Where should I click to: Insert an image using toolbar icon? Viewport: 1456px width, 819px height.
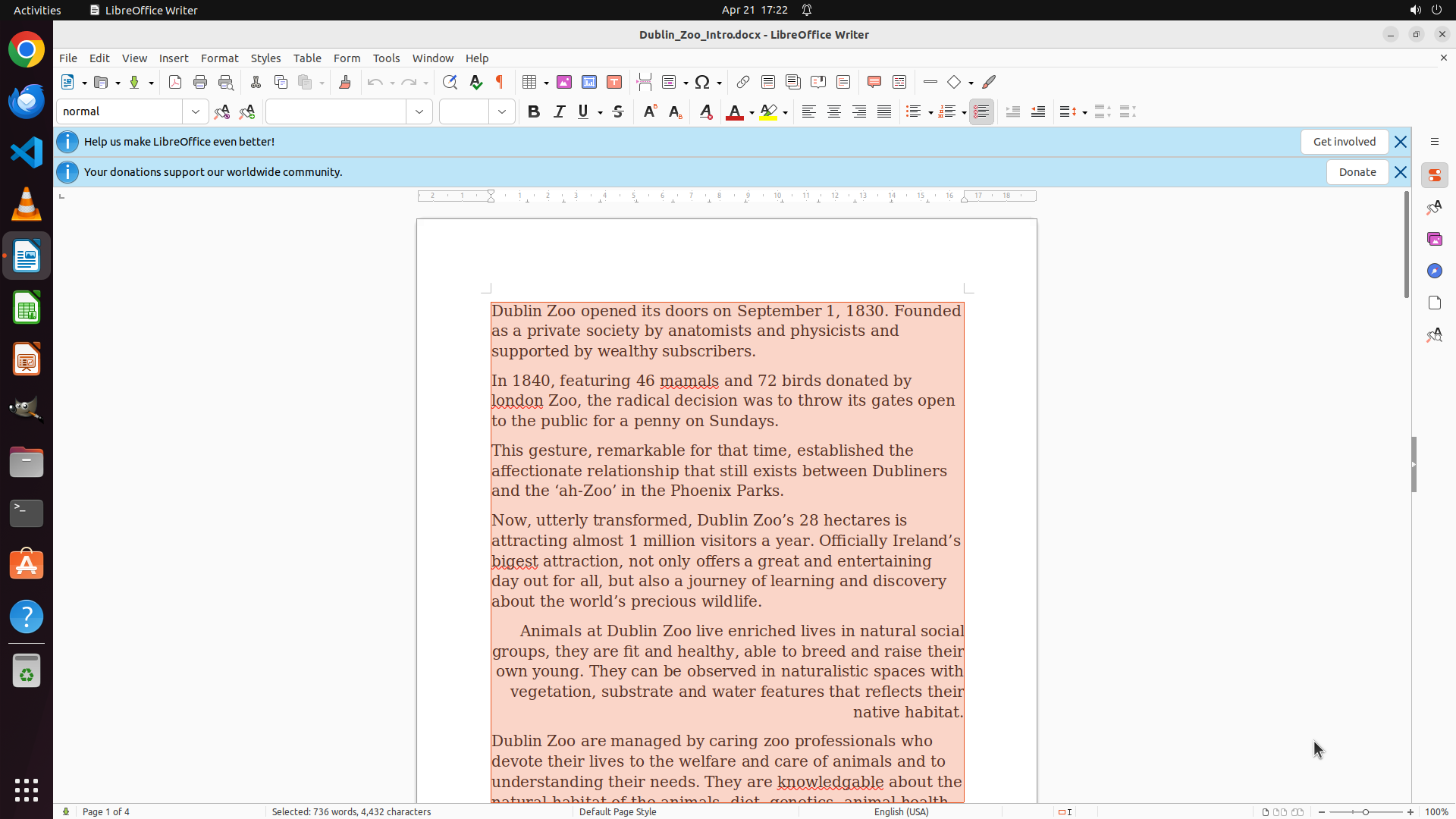(x=564, y=82)
